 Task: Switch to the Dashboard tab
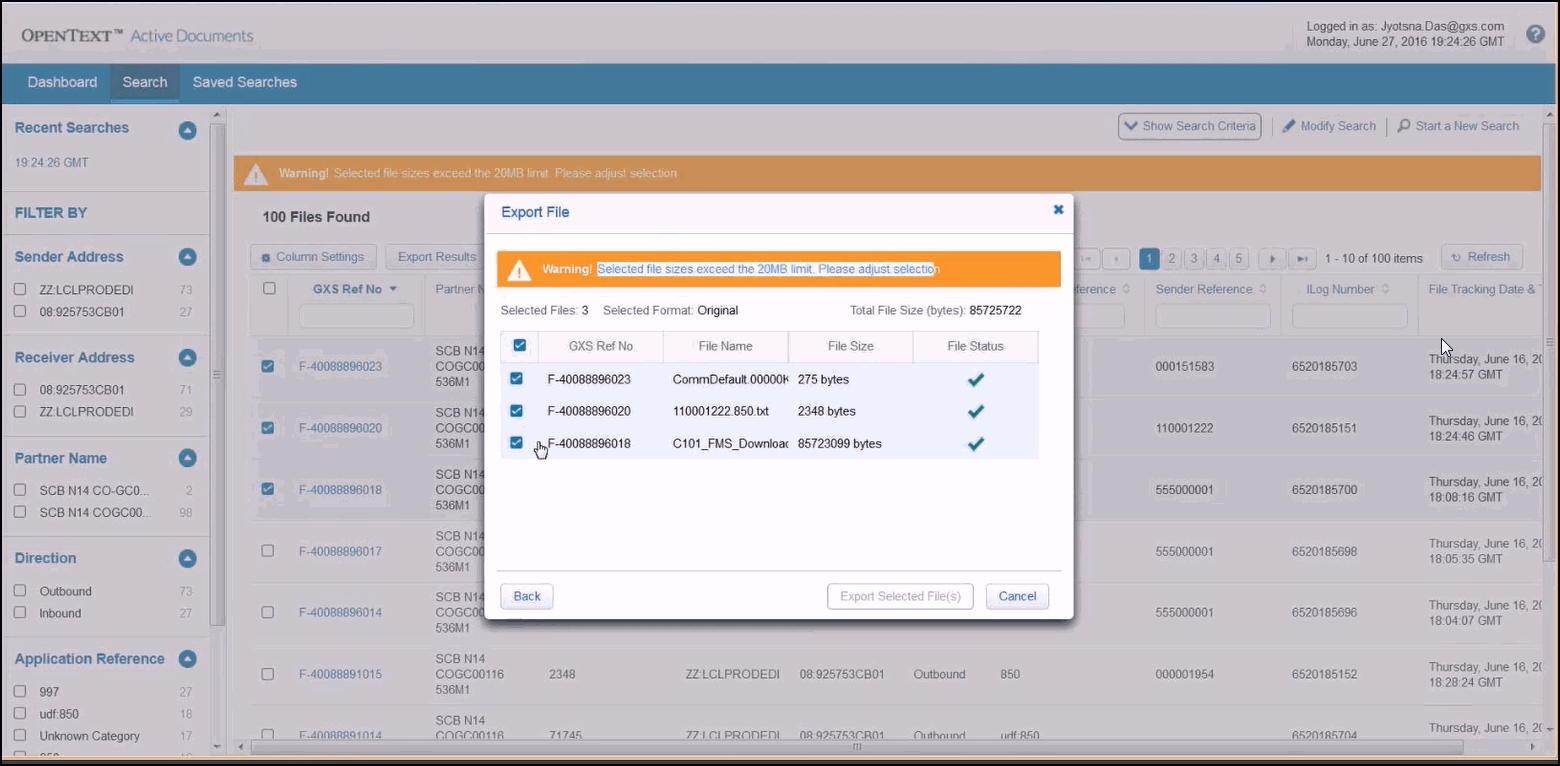62,82
